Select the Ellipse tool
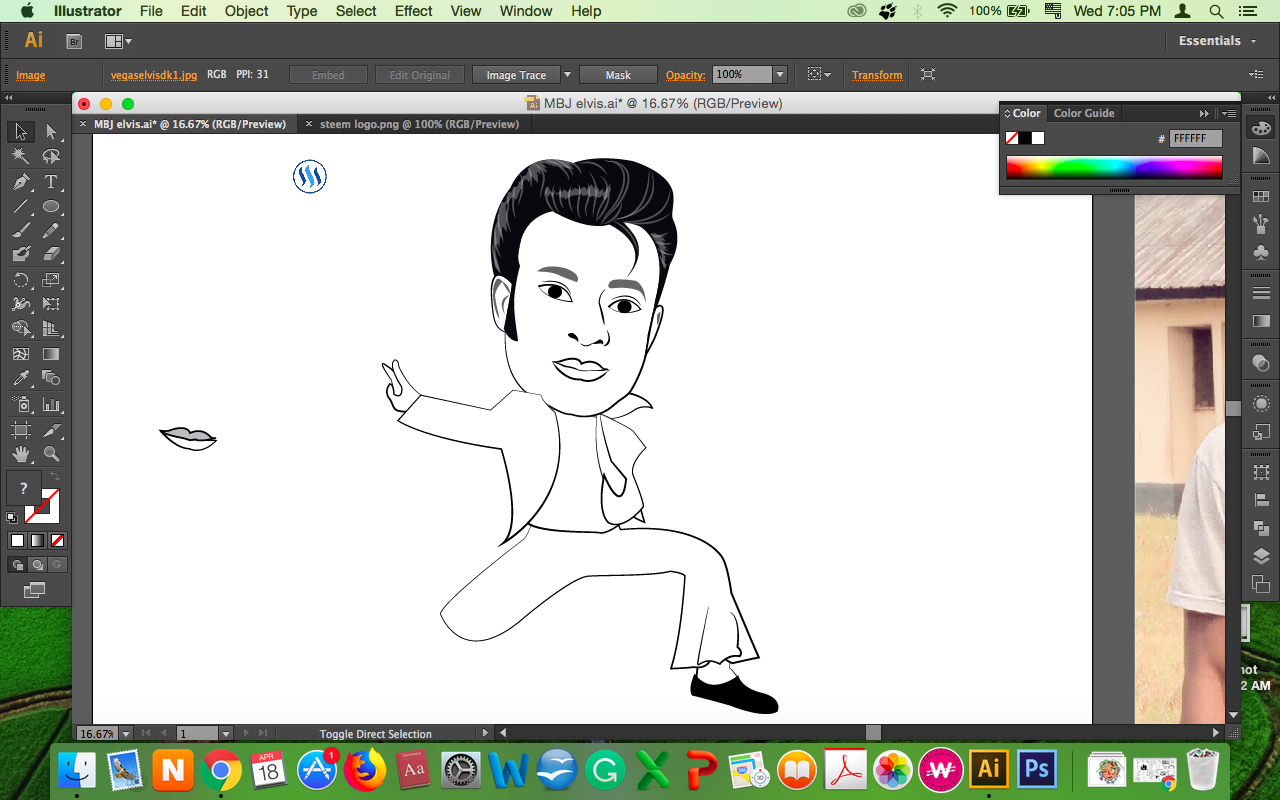Image resolution: width=1280 pixels, height=800 pixels. [x=51, y=207]
